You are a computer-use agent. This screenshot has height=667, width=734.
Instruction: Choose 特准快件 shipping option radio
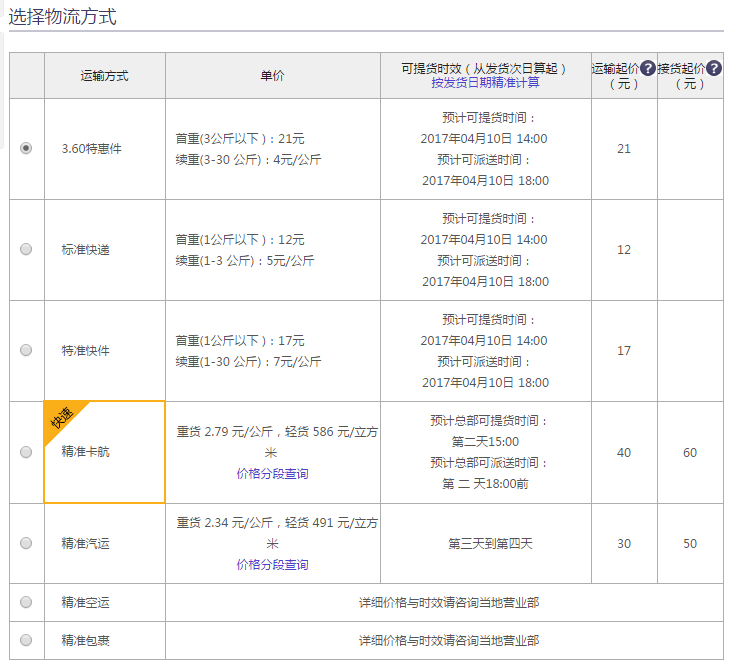tap(26, 350)
